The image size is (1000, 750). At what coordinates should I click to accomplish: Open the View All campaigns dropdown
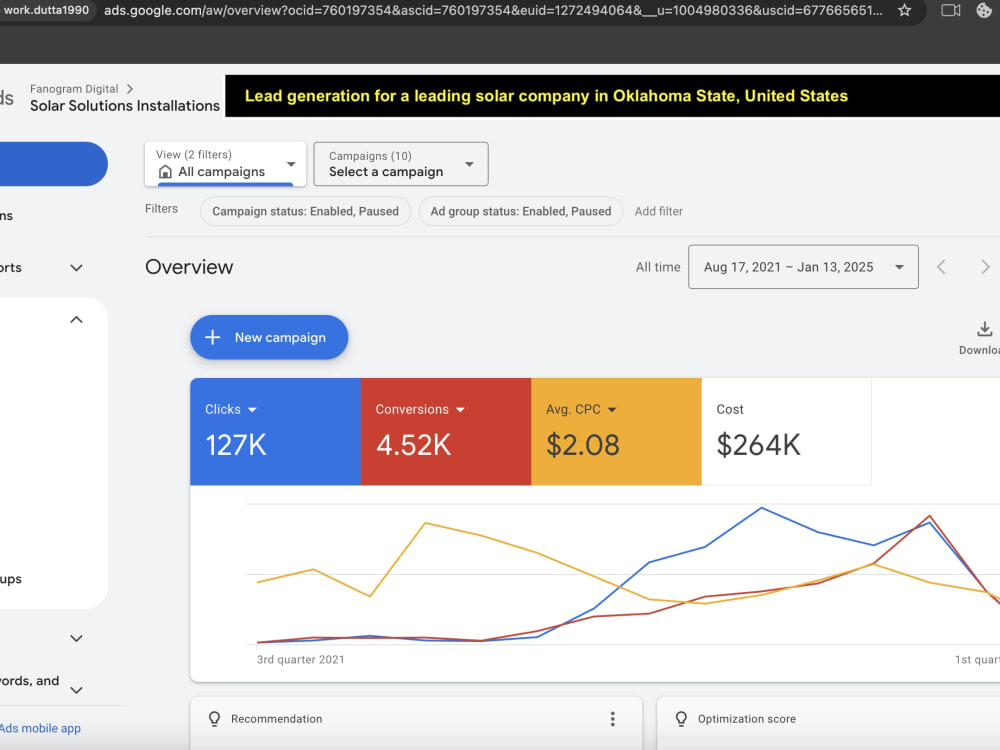(225, 164)
